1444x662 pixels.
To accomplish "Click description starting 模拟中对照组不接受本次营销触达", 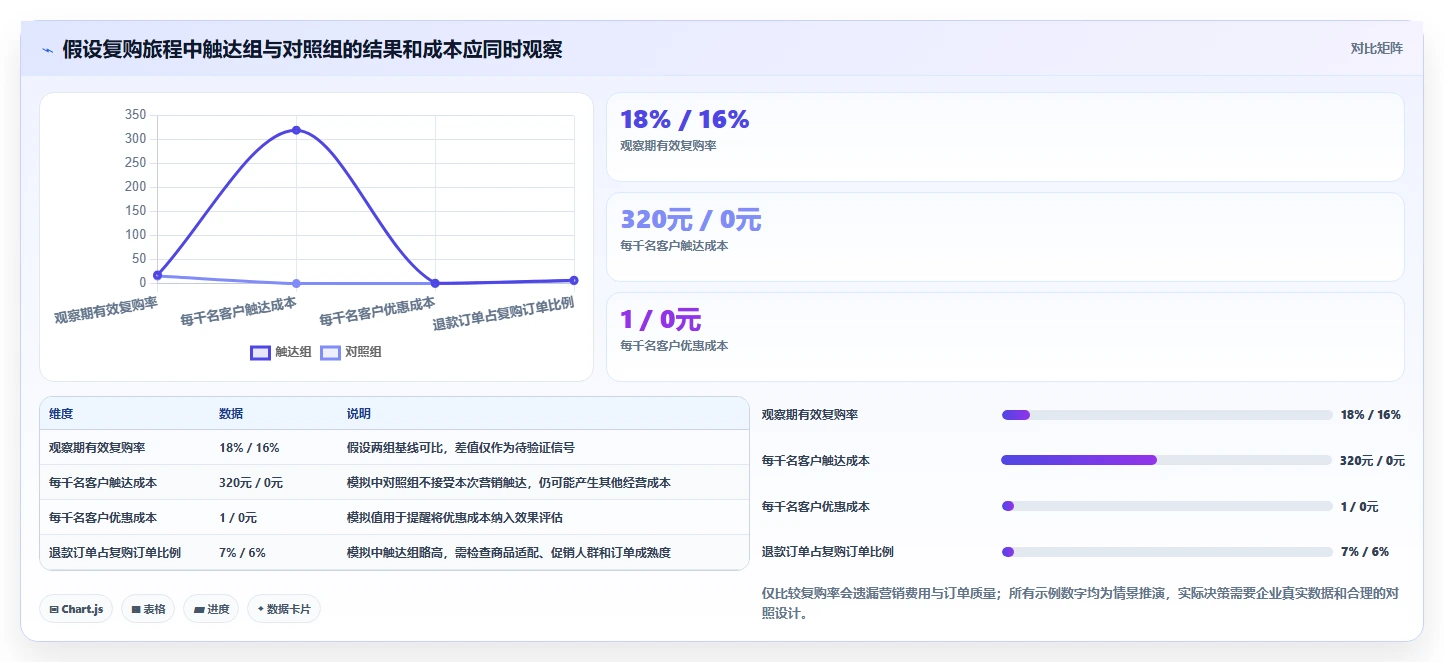I will pos(508,483).
